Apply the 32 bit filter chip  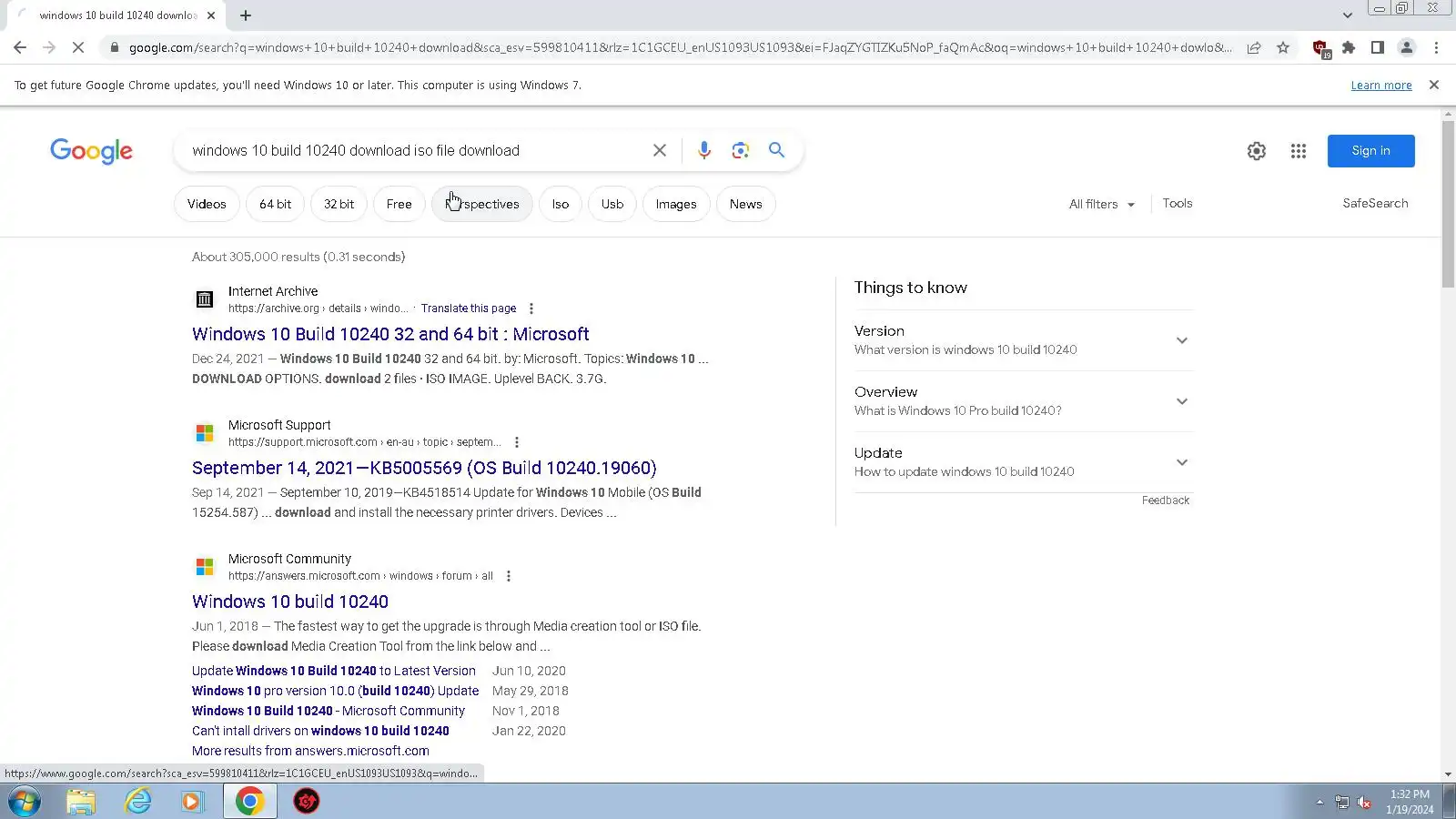pyautogui.click(x=339, y=204)
